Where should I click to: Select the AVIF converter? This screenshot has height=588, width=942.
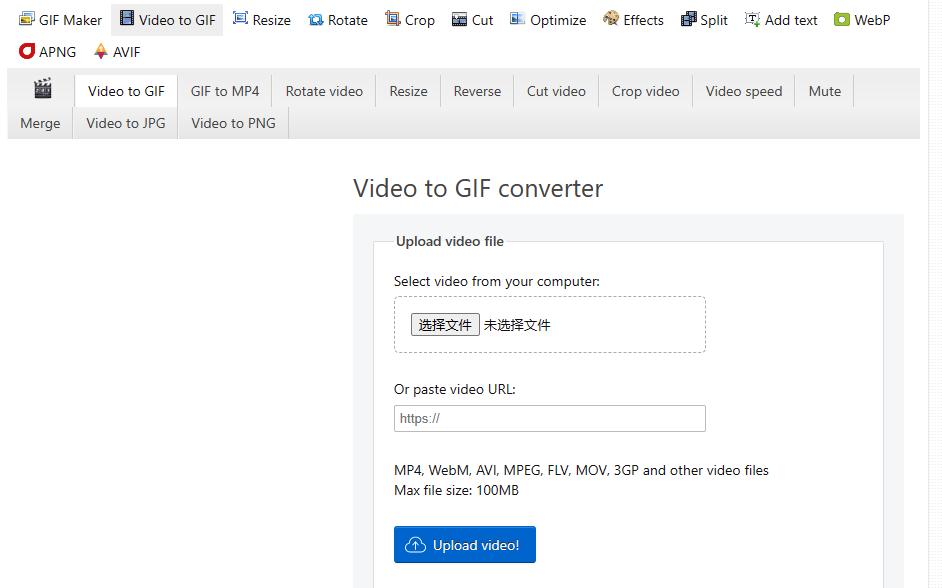117,51
